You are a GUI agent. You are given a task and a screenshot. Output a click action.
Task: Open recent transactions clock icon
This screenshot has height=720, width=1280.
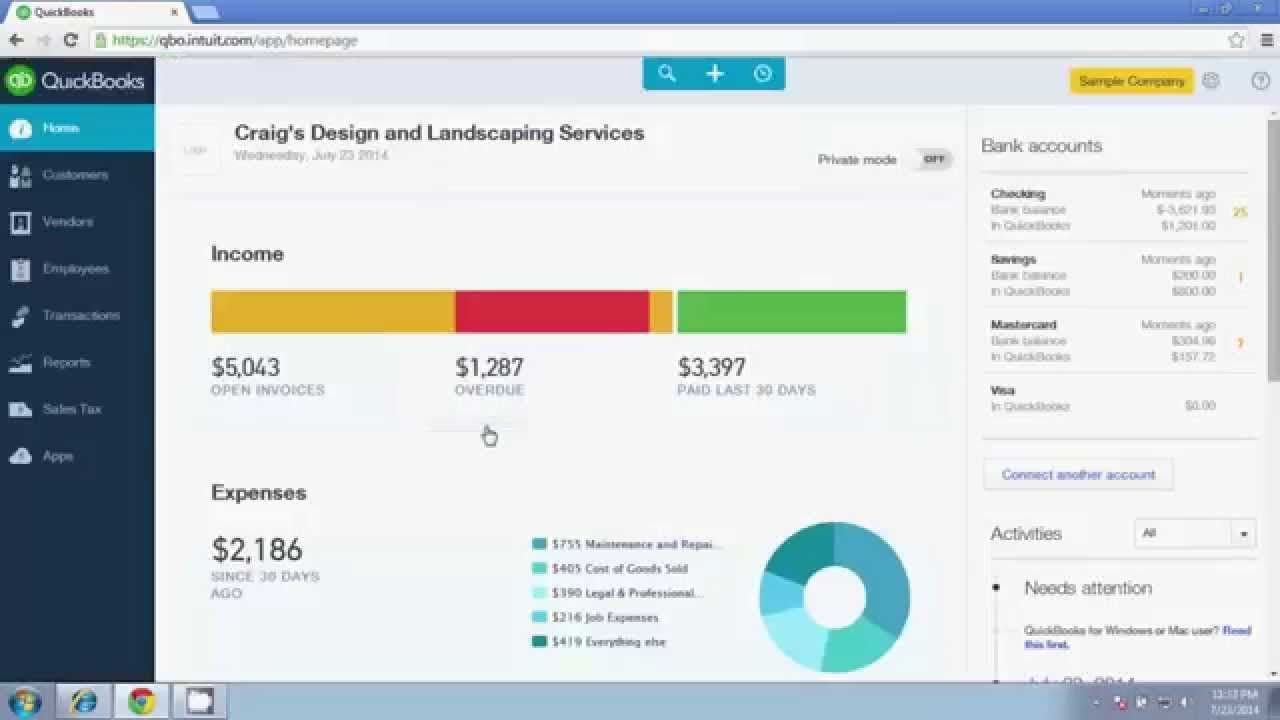(763, 74)
